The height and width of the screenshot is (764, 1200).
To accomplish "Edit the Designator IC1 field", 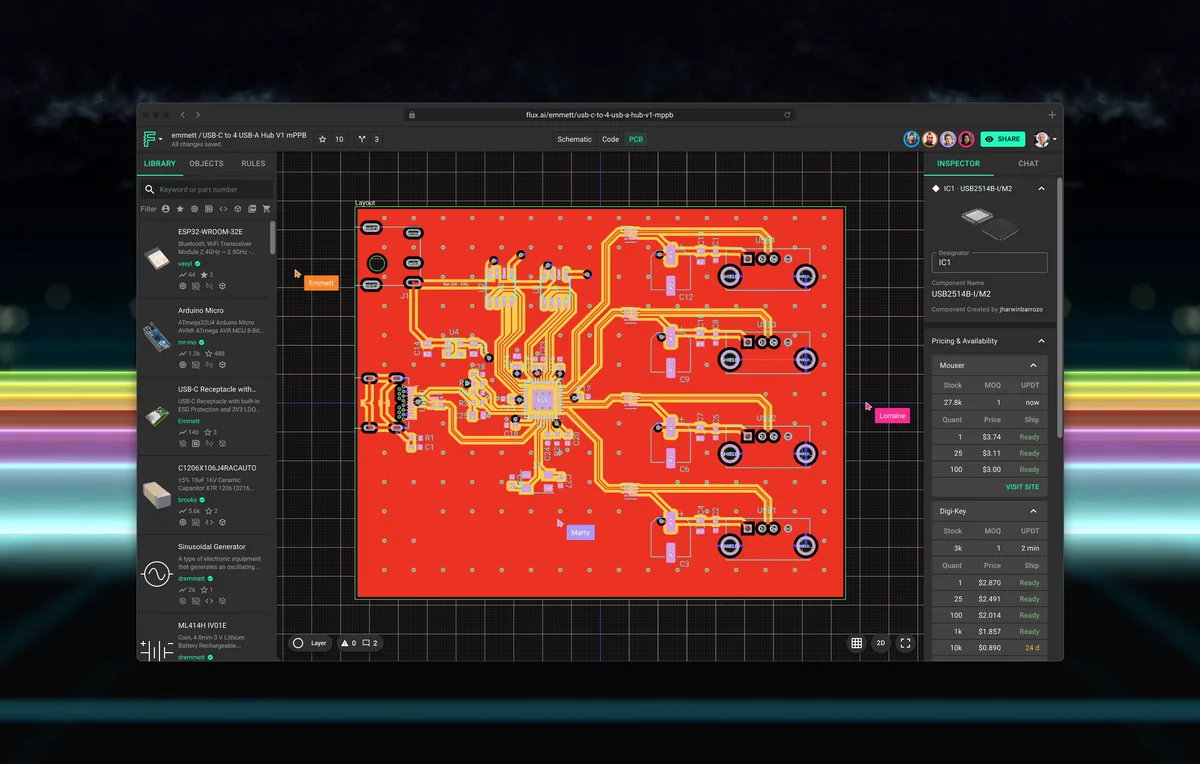I will click(989, 262).
